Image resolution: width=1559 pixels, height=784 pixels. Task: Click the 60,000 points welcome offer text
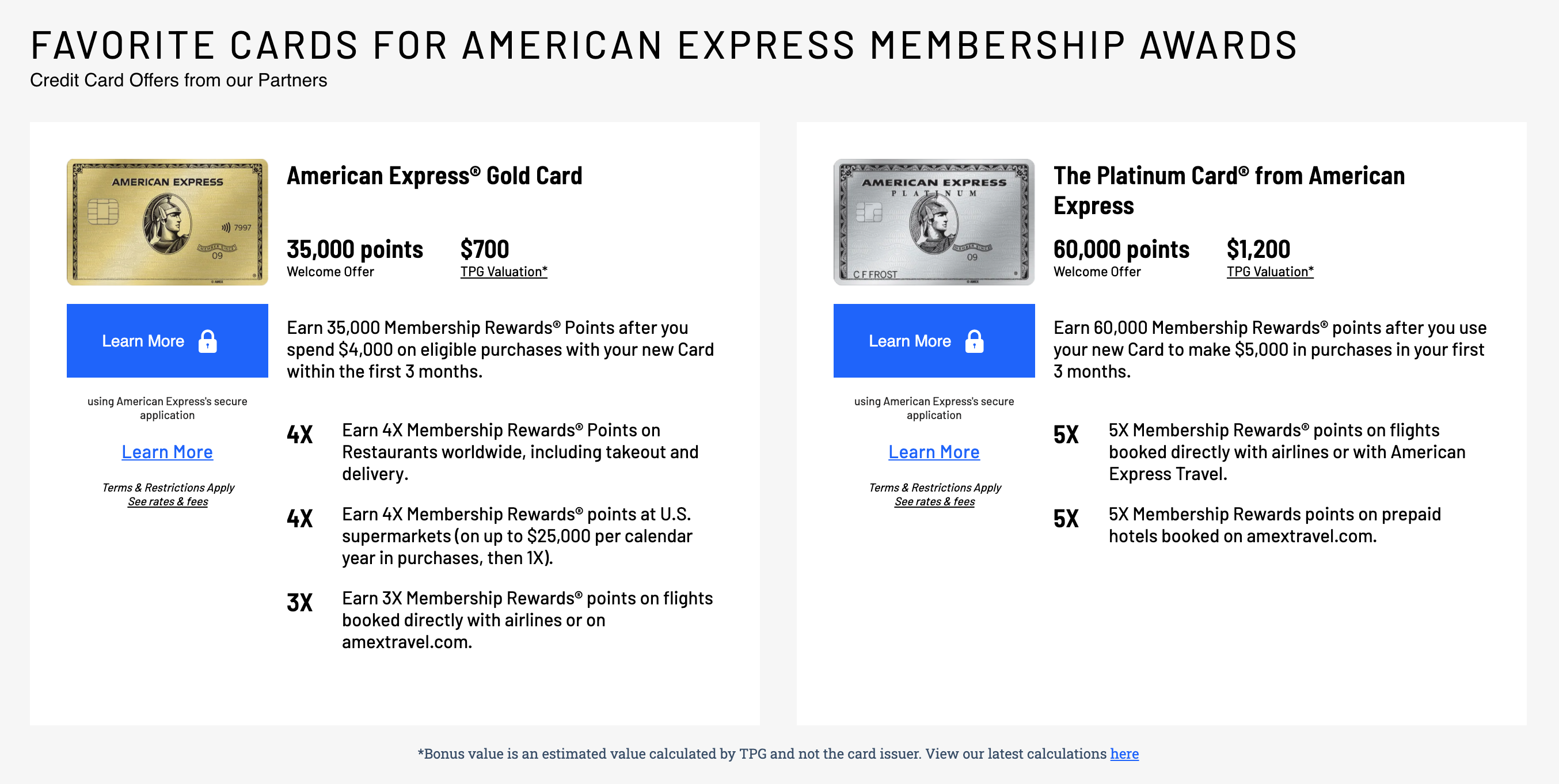point(1121,249)
